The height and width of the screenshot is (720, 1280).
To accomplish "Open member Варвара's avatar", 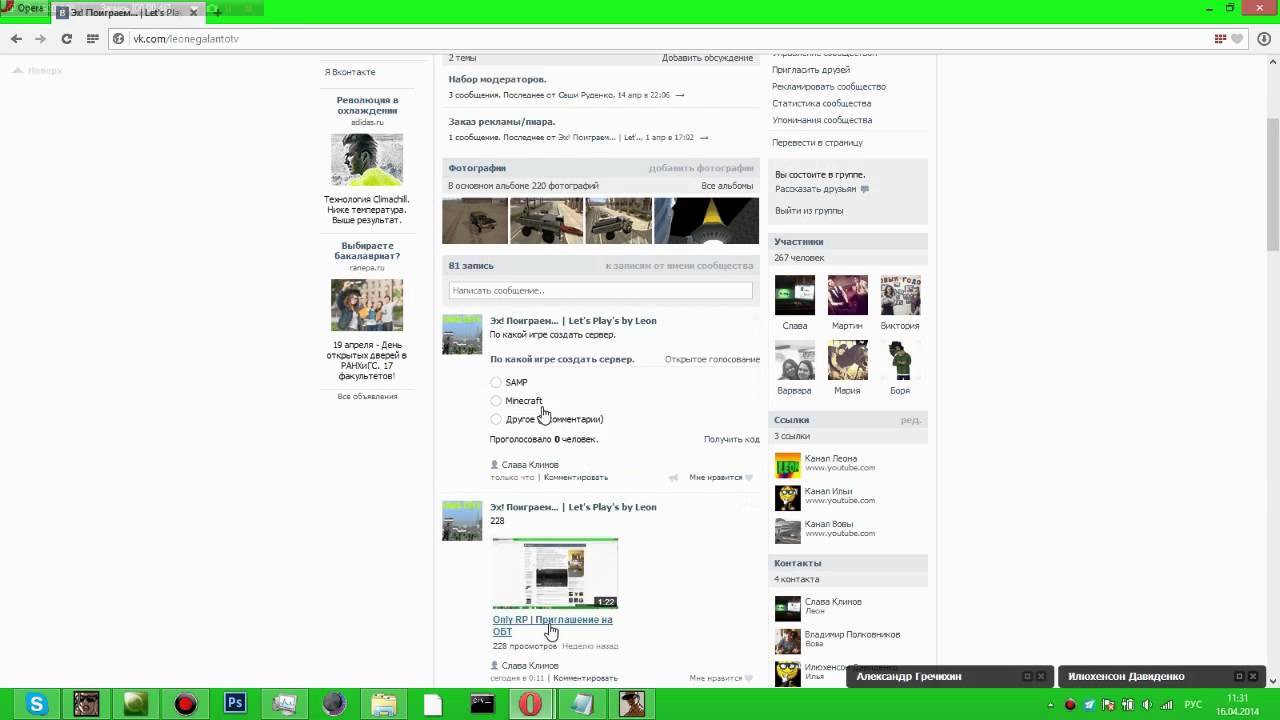I will click(795, 360).
